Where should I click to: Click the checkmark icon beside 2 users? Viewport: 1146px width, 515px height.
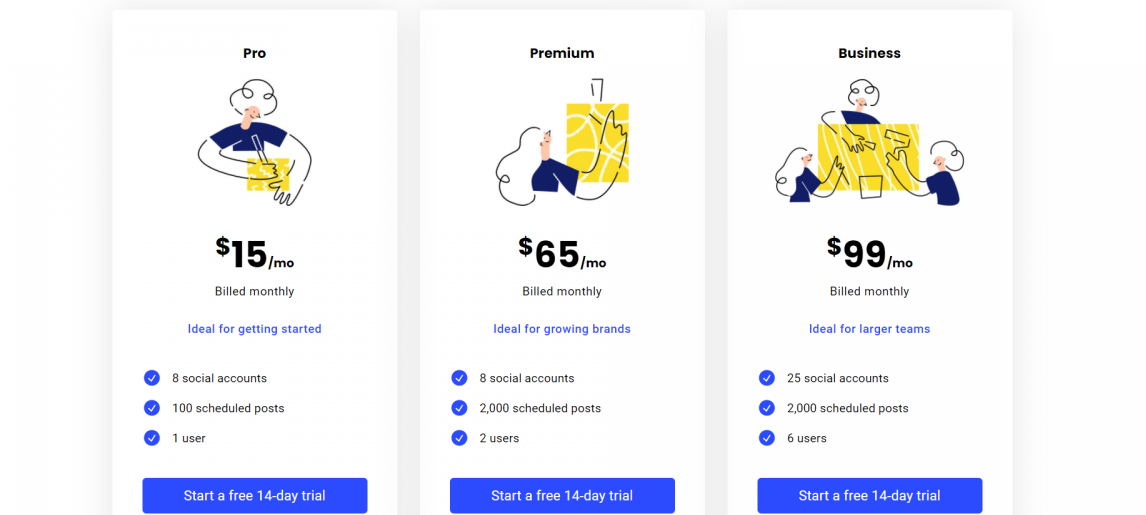(459, 438)
